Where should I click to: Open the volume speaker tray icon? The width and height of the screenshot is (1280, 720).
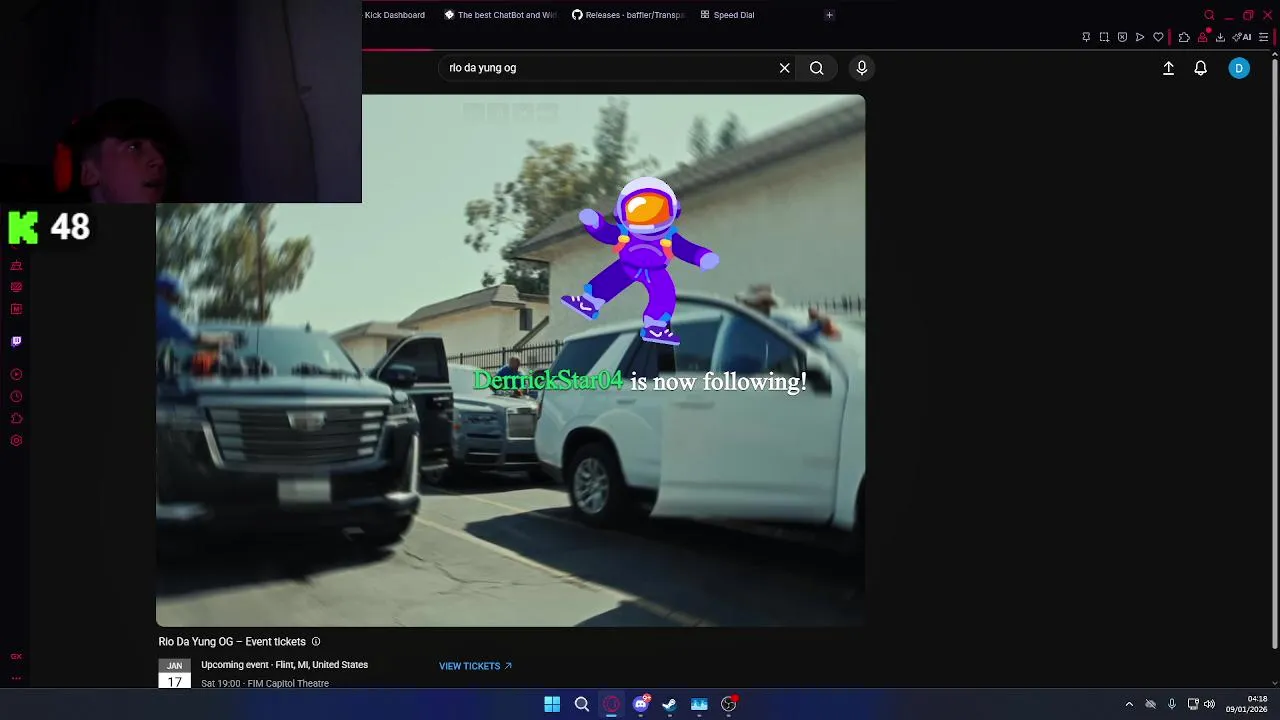(1209, 704)
